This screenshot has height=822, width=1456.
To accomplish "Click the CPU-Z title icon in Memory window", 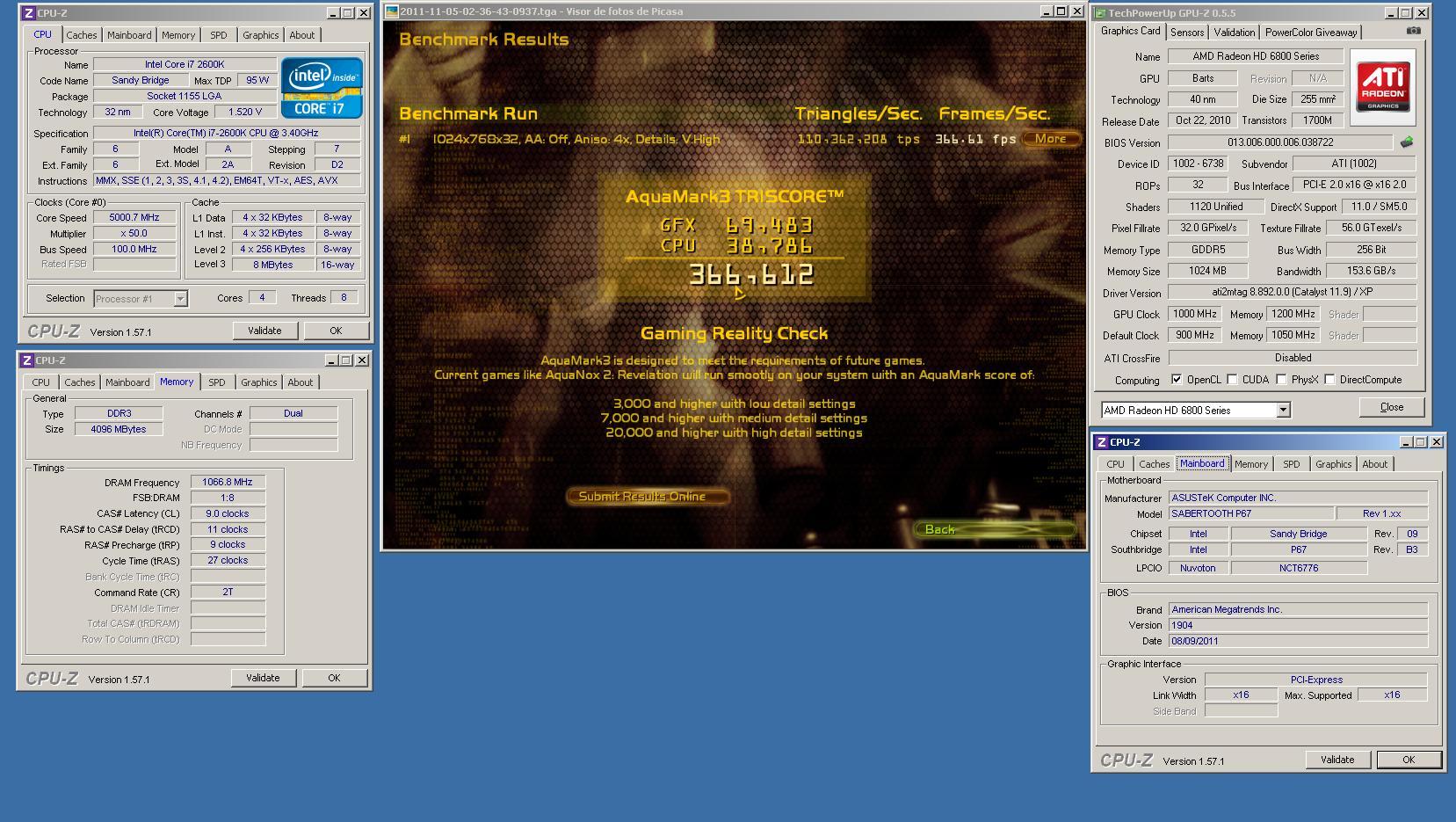I will pos(26,360).
